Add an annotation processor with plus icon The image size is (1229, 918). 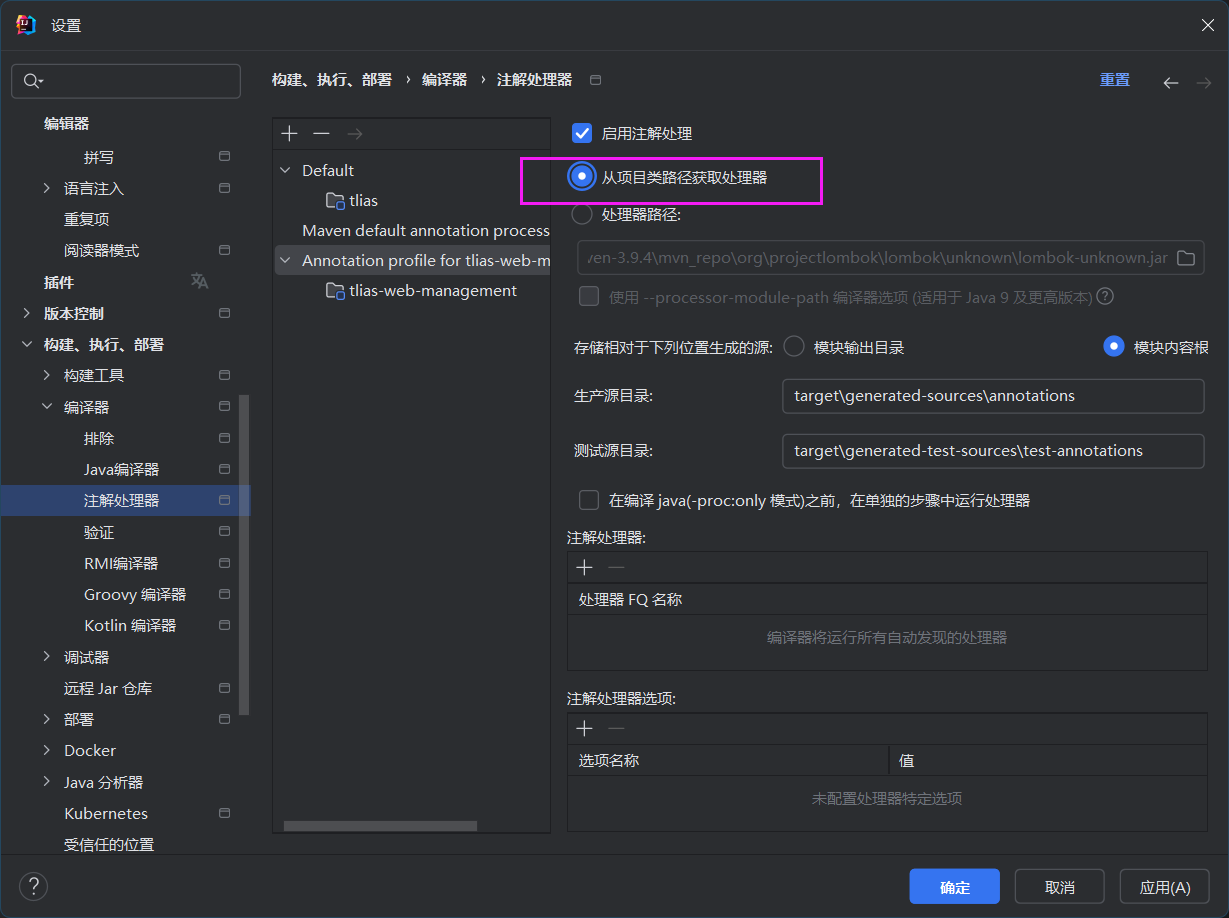[x=585, y=567]
